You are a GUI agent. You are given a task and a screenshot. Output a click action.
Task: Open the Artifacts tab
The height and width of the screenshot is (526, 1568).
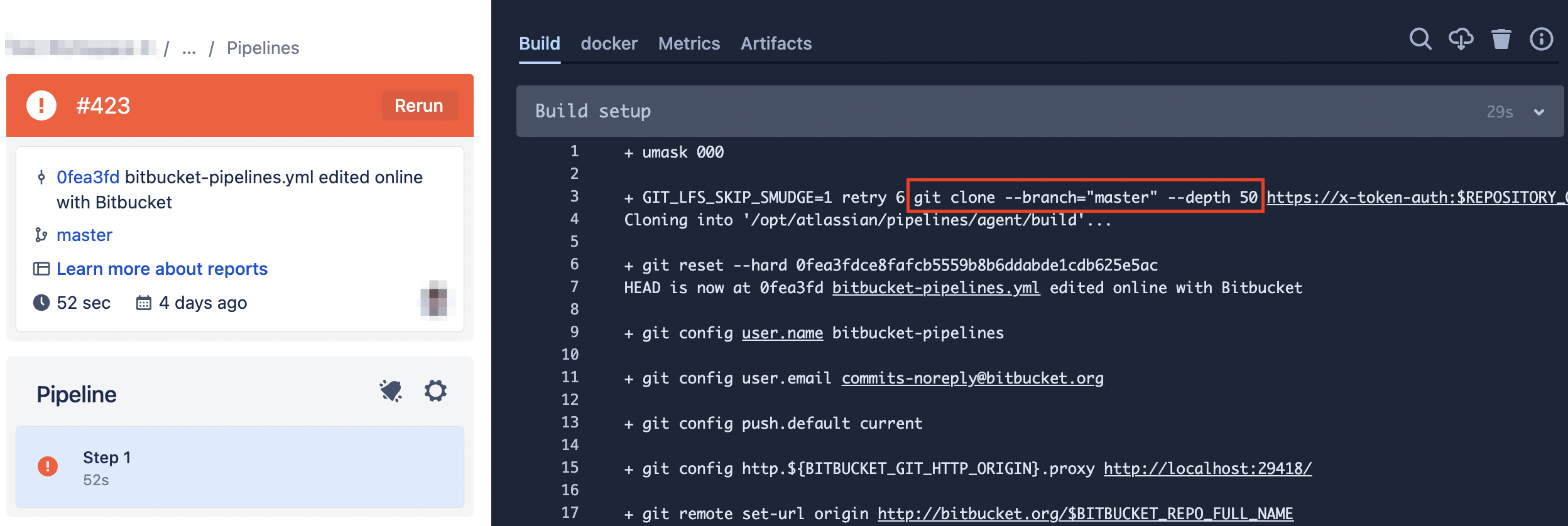776,43
